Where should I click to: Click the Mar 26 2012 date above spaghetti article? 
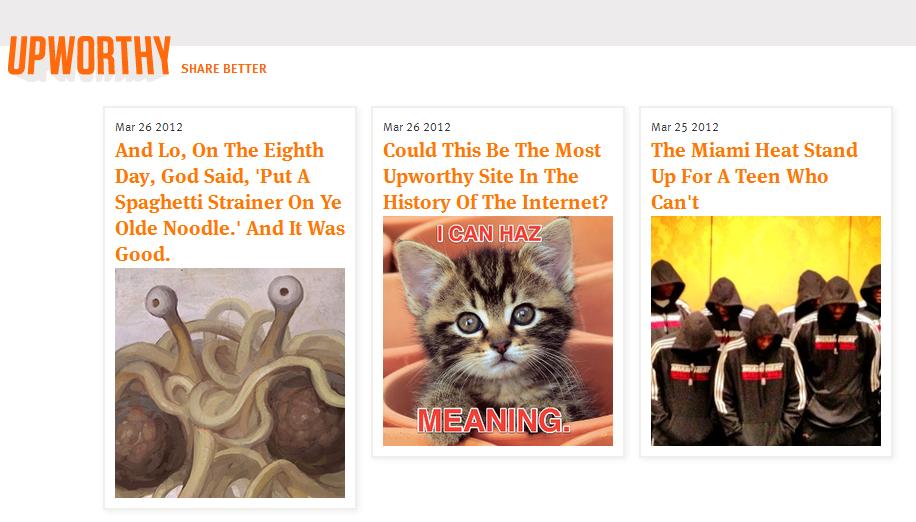coord(149,127)
